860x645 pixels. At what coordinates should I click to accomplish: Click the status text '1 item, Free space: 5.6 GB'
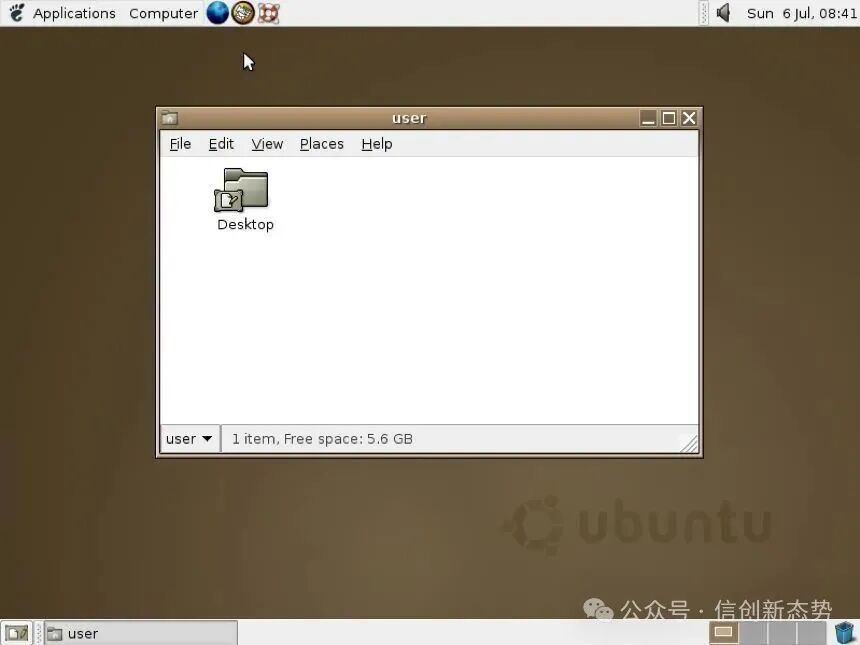click(x=322, y=439)
